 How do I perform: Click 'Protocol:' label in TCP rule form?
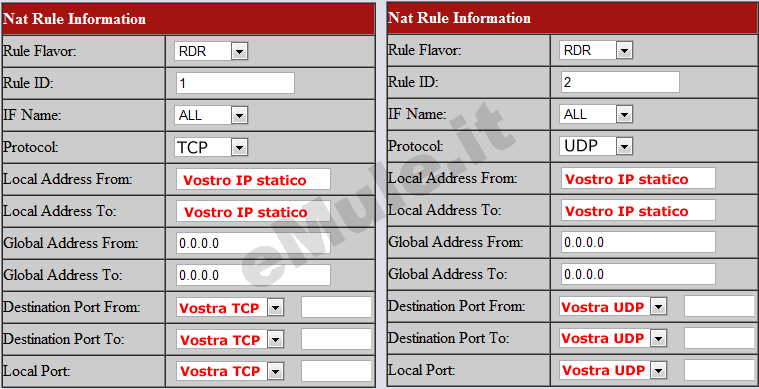click(x=31, y=147)
